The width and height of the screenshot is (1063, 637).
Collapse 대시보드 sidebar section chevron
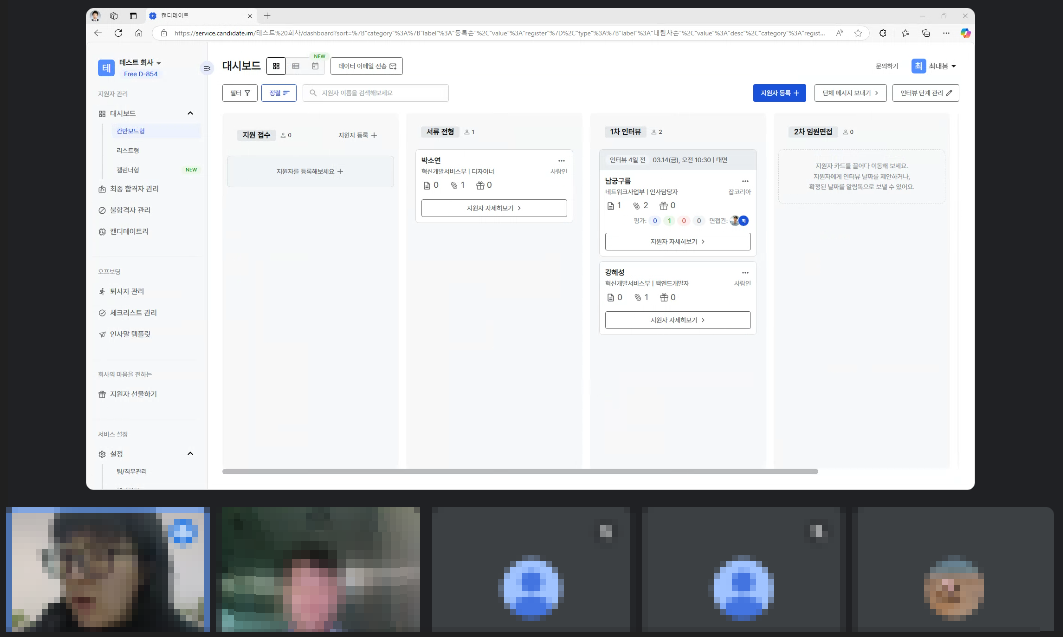(190, 113)
